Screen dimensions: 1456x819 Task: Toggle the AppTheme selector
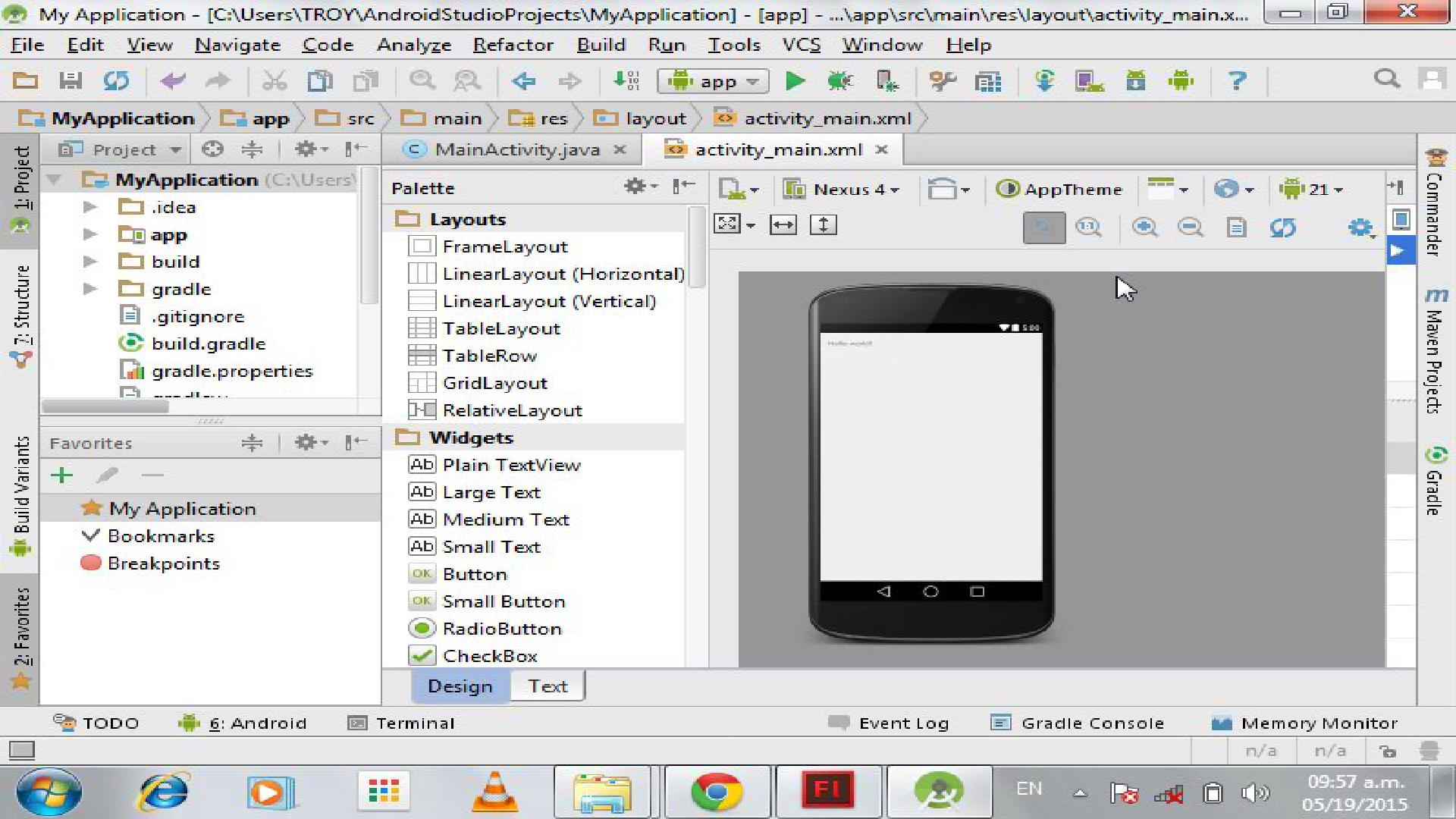coord(1059,189)
